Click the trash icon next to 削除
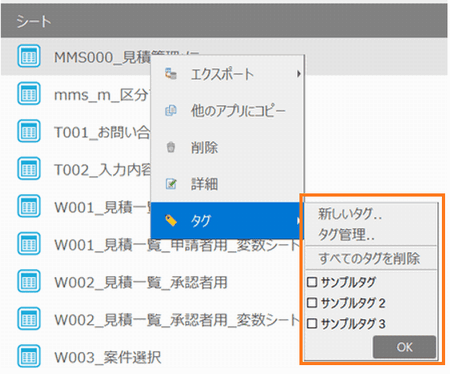The image size is (450, 374). click(171, 147)
